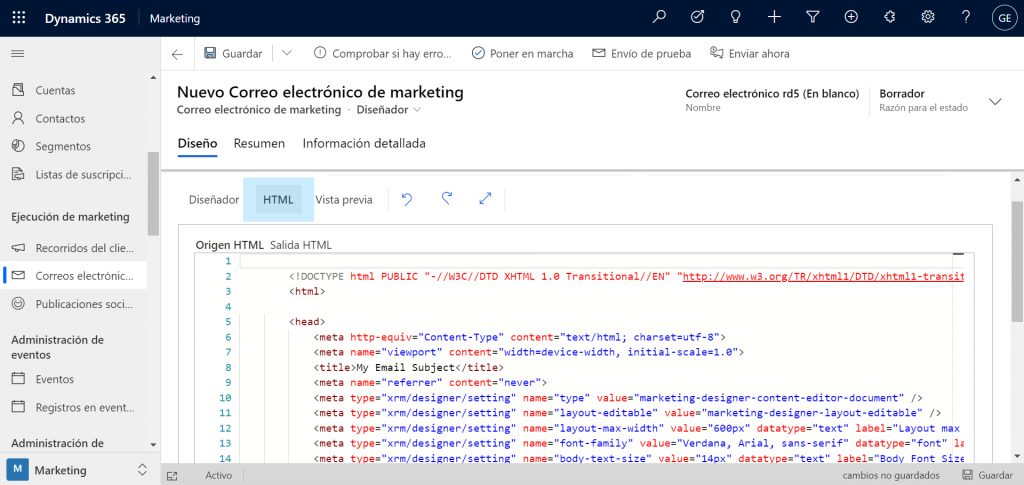Switch to the Información detallada tab

click(364, 144)
